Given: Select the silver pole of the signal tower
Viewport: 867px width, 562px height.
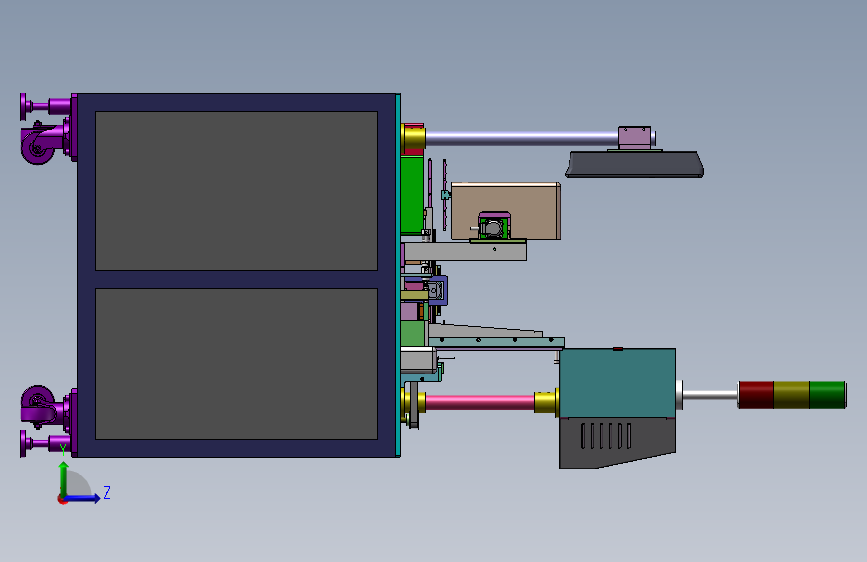Looking at the screenshot, I should [711, 395].
